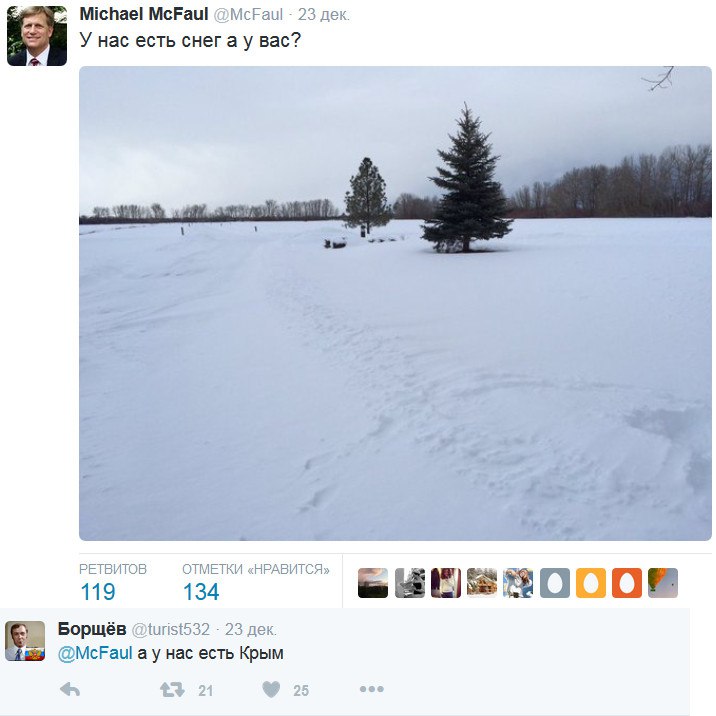Click the reply arrow under Борщёв's tweet
Image resolution: width=716 pixels, height=716 pixels.
[70, 689]
